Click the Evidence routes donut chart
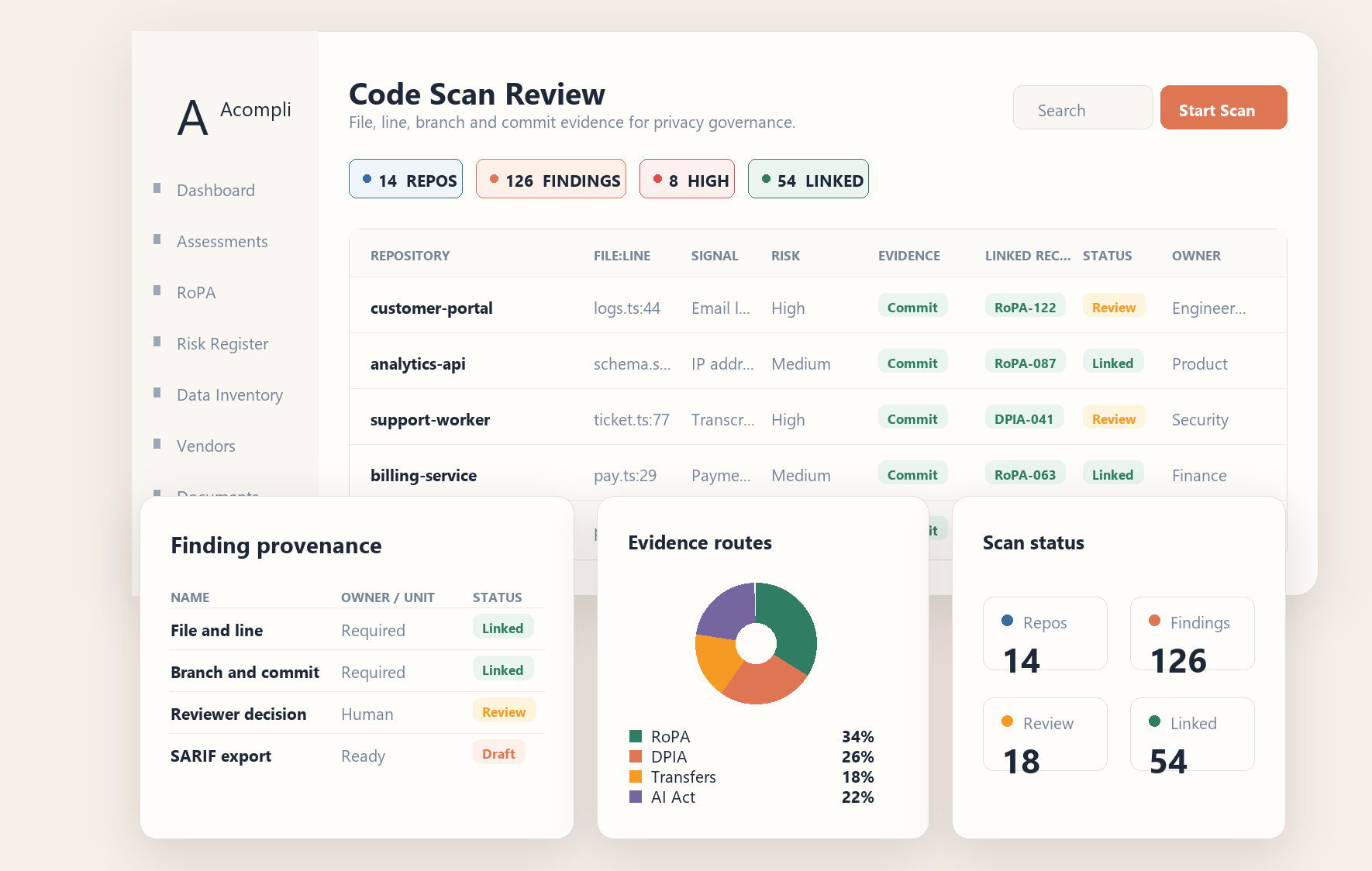 [756, 643]
